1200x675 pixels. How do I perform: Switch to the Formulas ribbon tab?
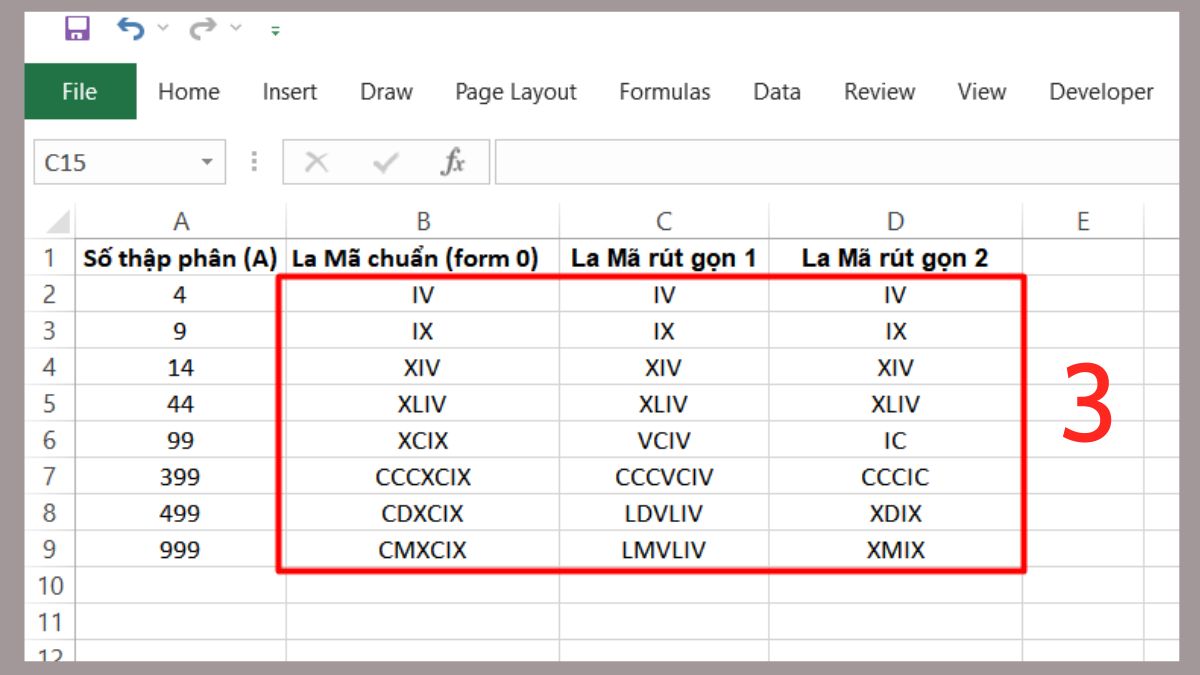point(664,91)
